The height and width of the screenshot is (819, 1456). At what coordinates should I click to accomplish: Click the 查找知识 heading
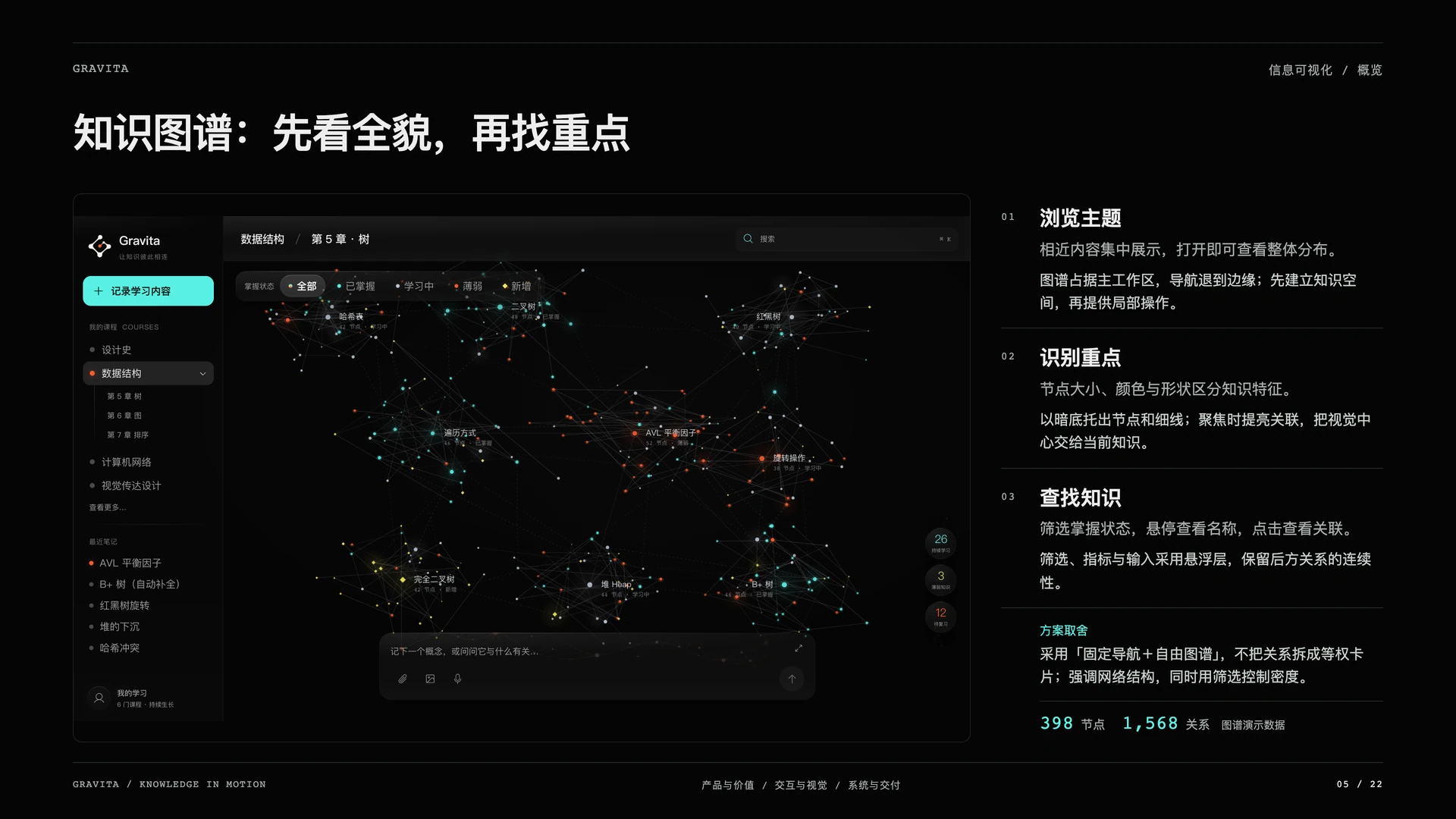pos(1081,498)
